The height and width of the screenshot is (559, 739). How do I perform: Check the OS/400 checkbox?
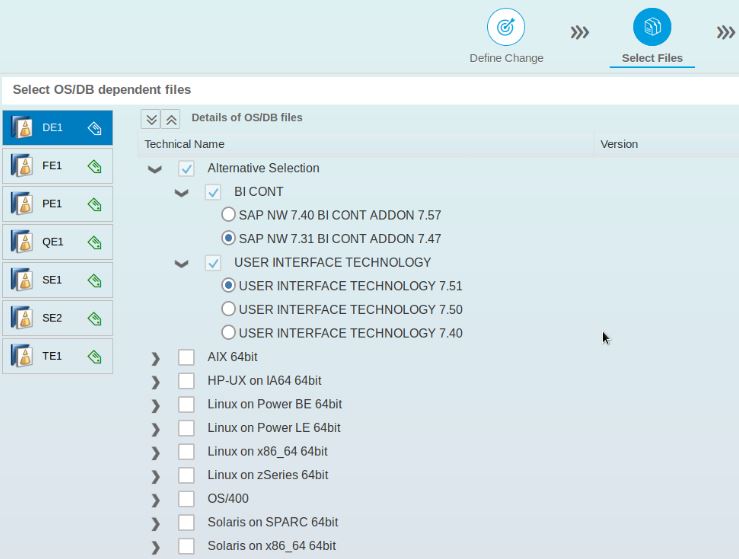tap(186, 498)
